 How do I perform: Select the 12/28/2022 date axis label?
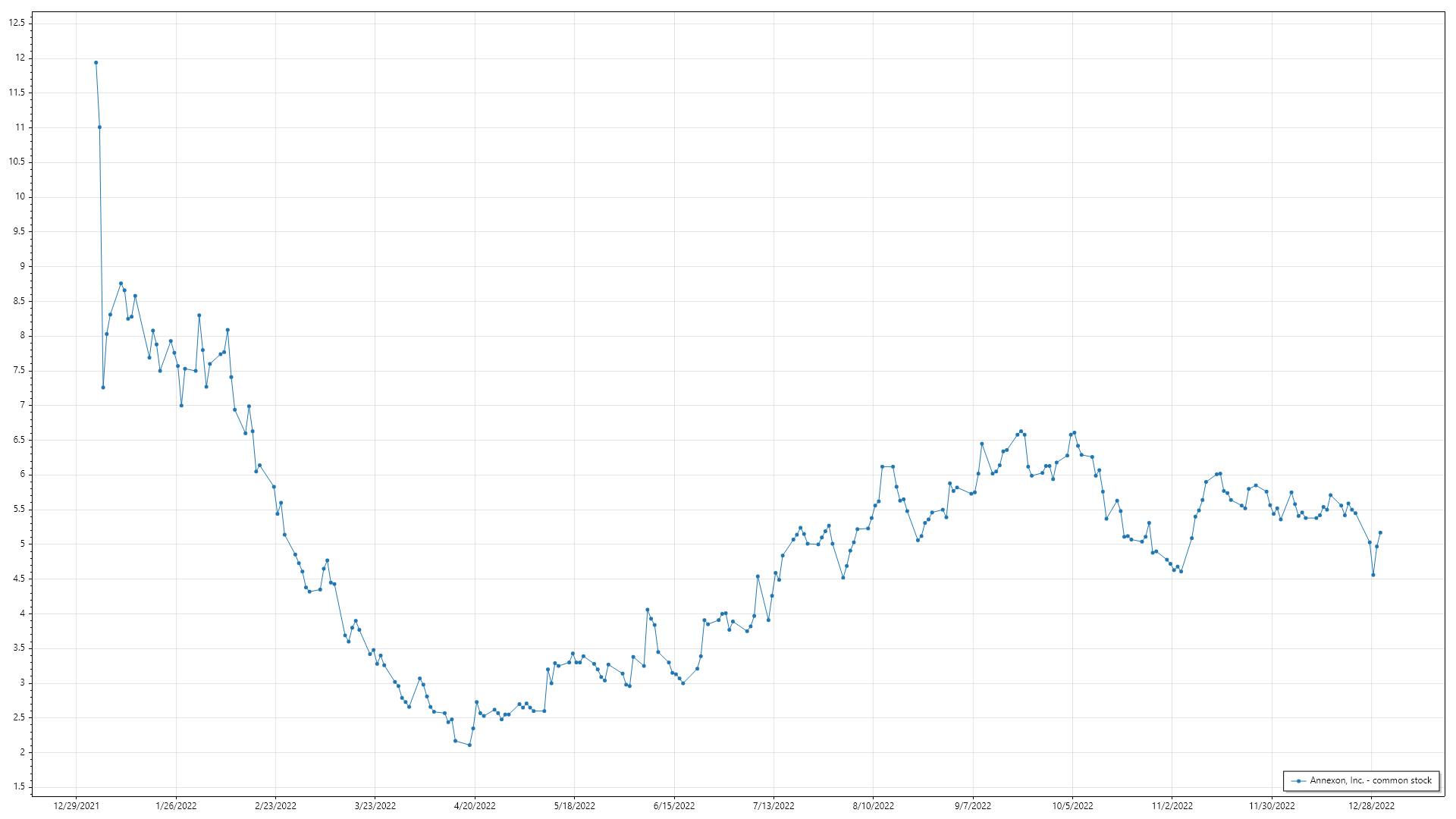point(1371,806)
